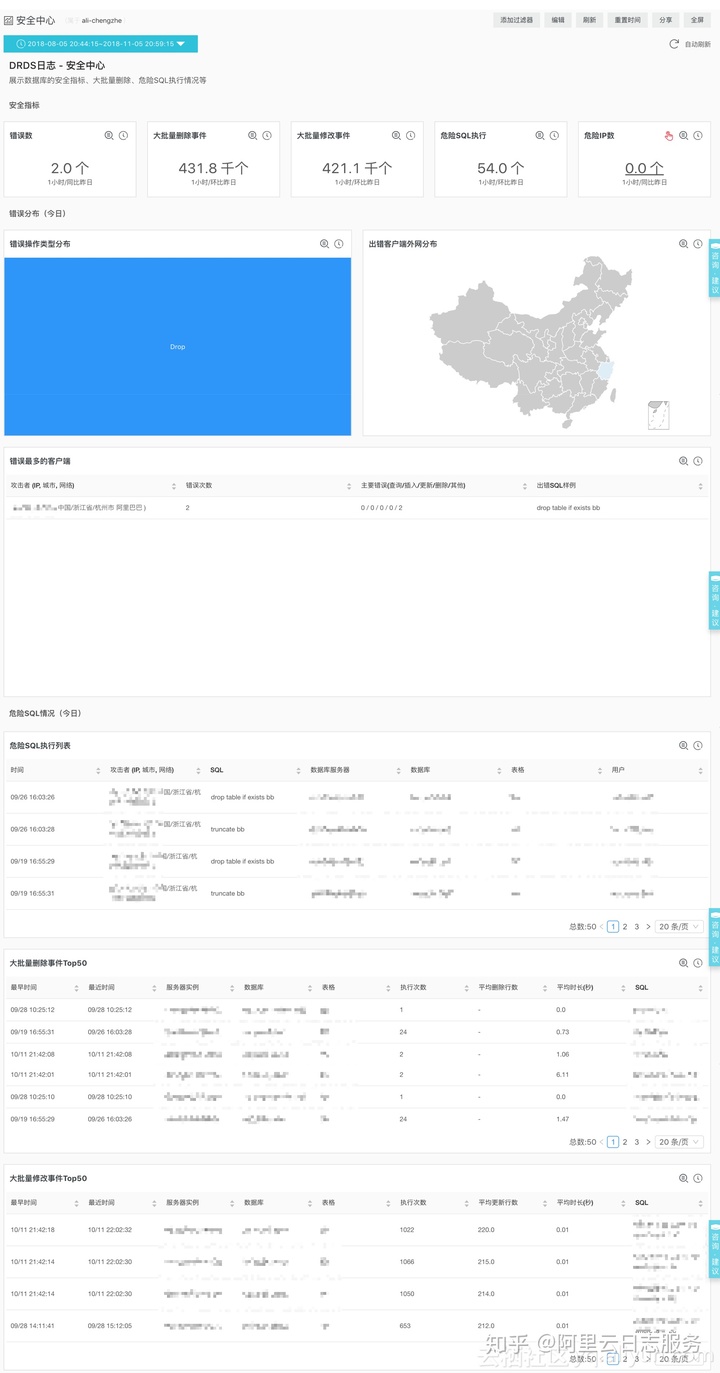
Task: Open 20条/页 dropdown in 危险SQL执行列表
Action: point(679,927)
